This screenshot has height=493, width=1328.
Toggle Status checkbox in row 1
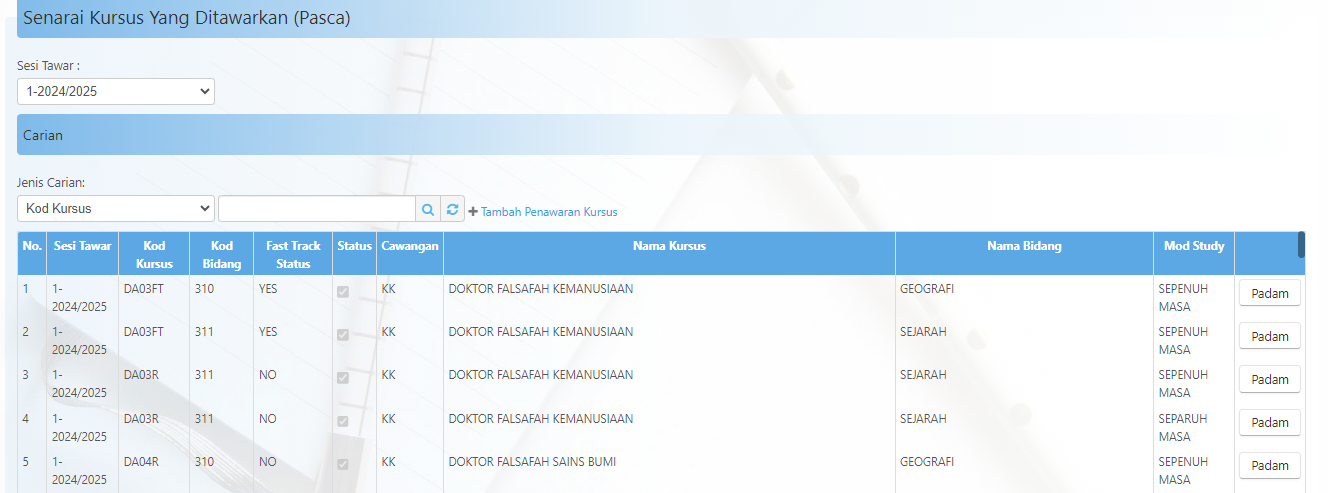(x=343, y=291)
